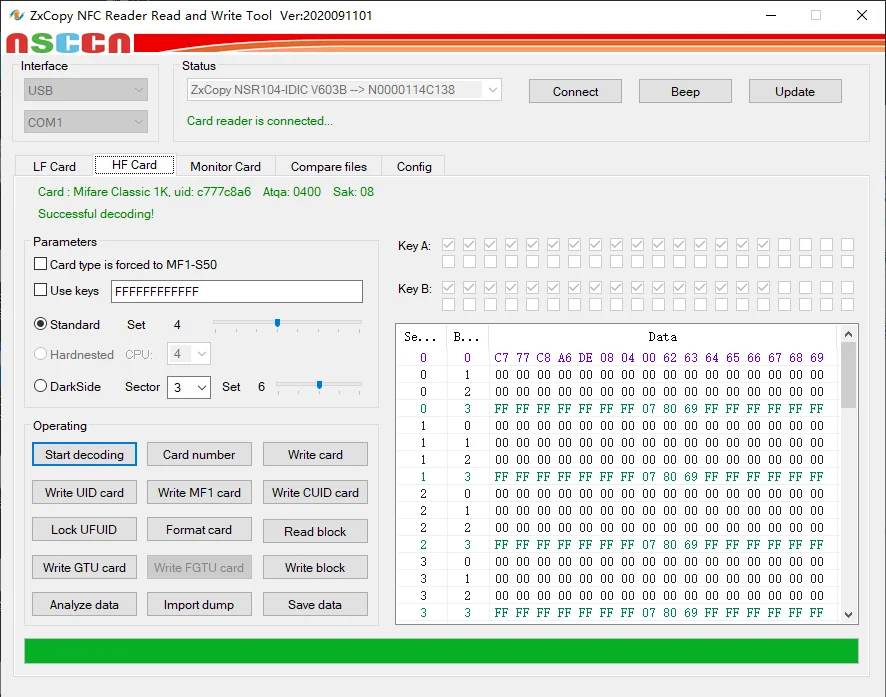Switch to the LF Card tab
This screenshot has width=886, height=697.
[54, 166]
